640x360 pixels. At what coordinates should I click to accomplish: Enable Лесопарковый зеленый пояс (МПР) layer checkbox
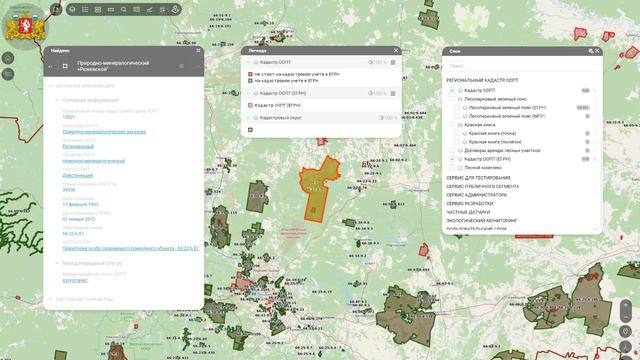(x=457, y=116)
